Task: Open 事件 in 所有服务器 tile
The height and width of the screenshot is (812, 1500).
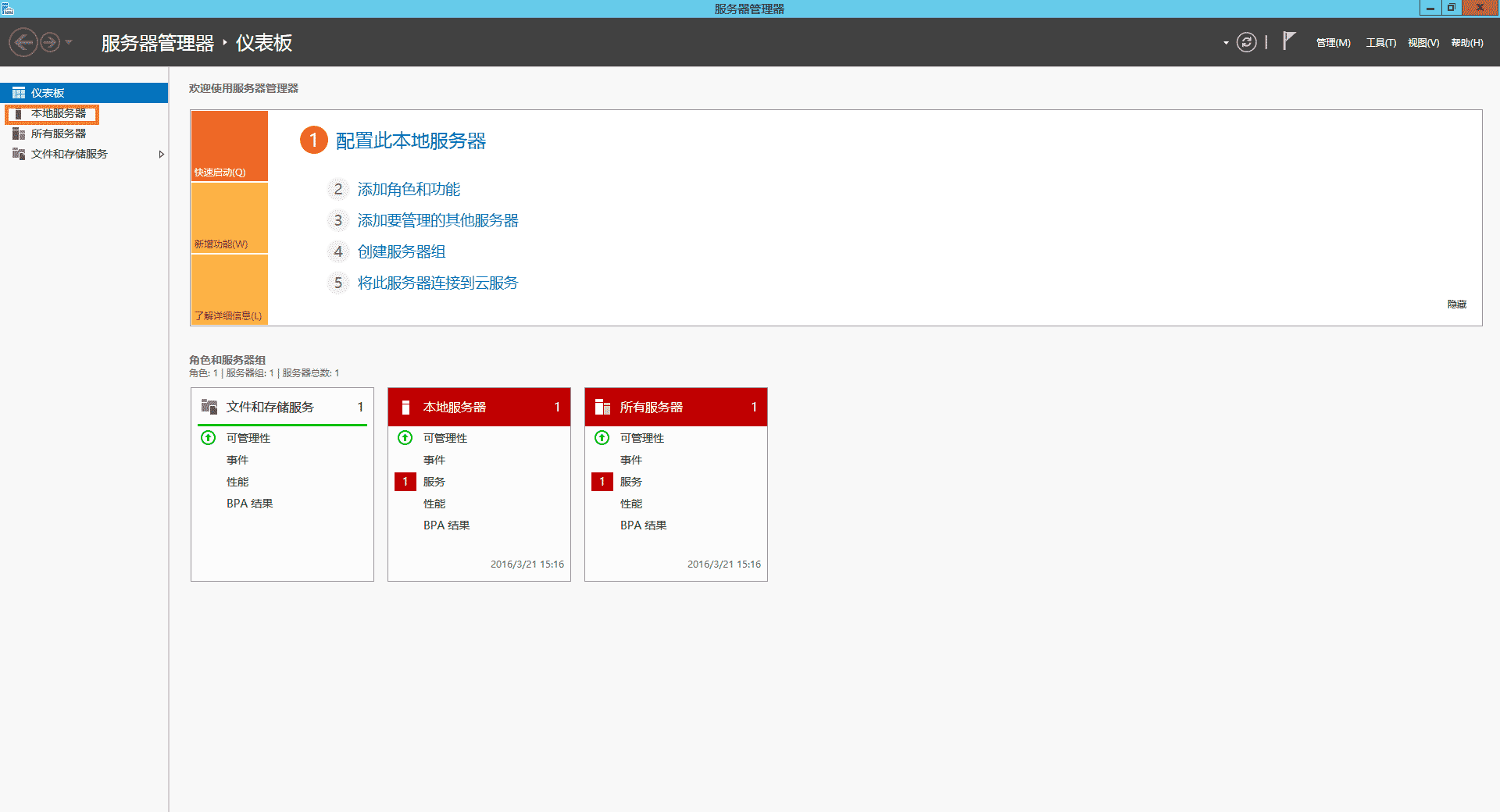Action: pos(631,460)
